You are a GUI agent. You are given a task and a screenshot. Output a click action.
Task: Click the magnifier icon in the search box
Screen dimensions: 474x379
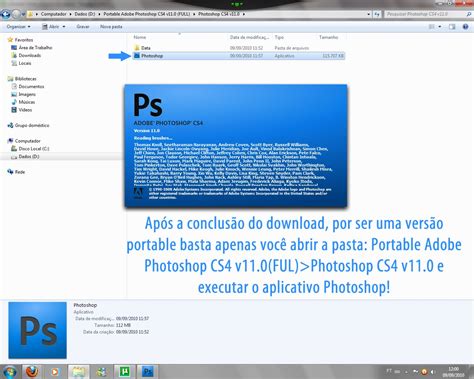tap(469, 14)
